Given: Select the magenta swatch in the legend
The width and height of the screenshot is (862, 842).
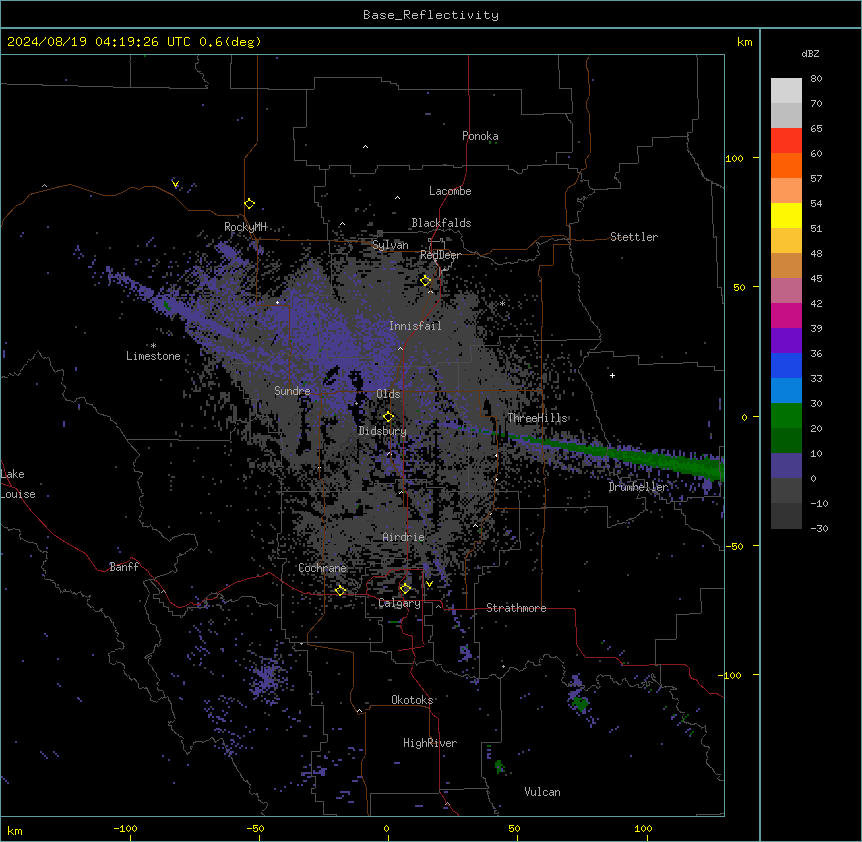Looking at the screenshot, I should [786, 315].
